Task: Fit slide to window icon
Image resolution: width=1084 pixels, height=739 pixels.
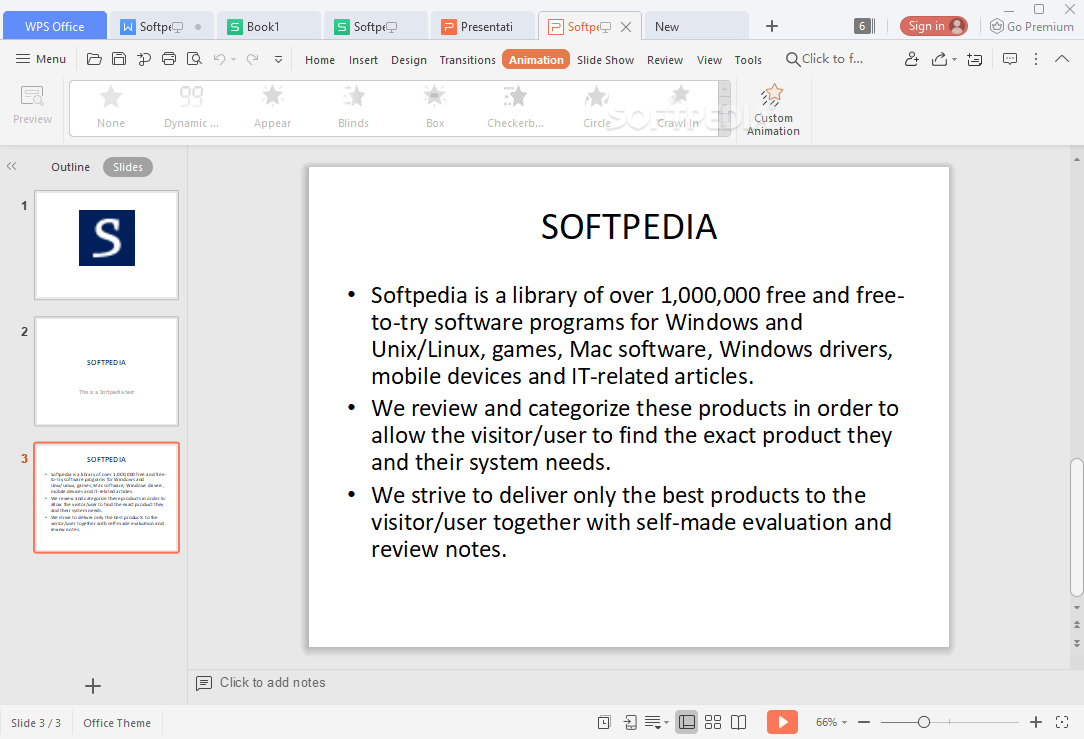Action: [x=1062, y=722]
